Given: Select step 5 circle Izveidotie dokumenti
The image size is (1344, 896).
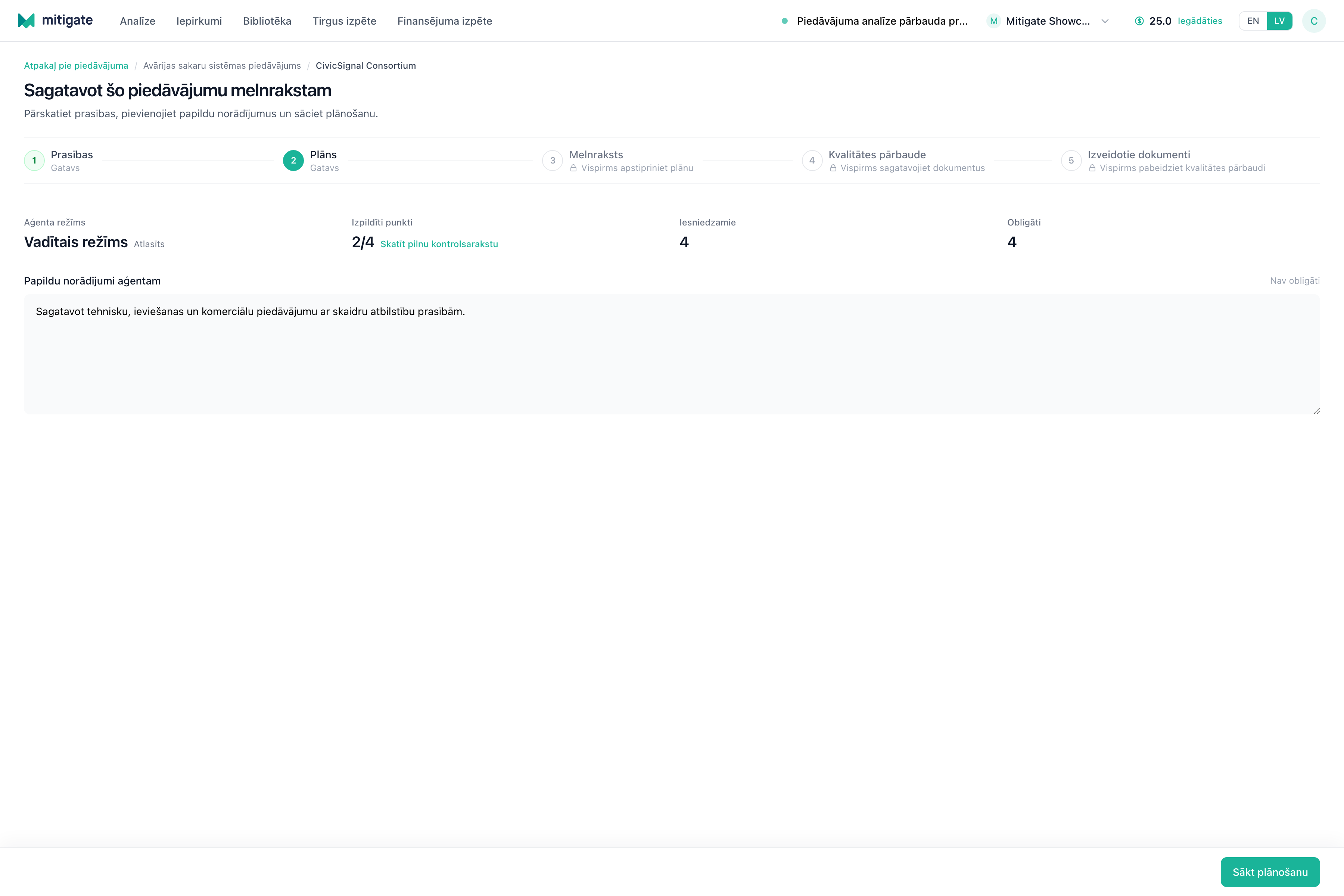Looking at the screenshot, I should pyautogui.click(x=1071, y=161).
